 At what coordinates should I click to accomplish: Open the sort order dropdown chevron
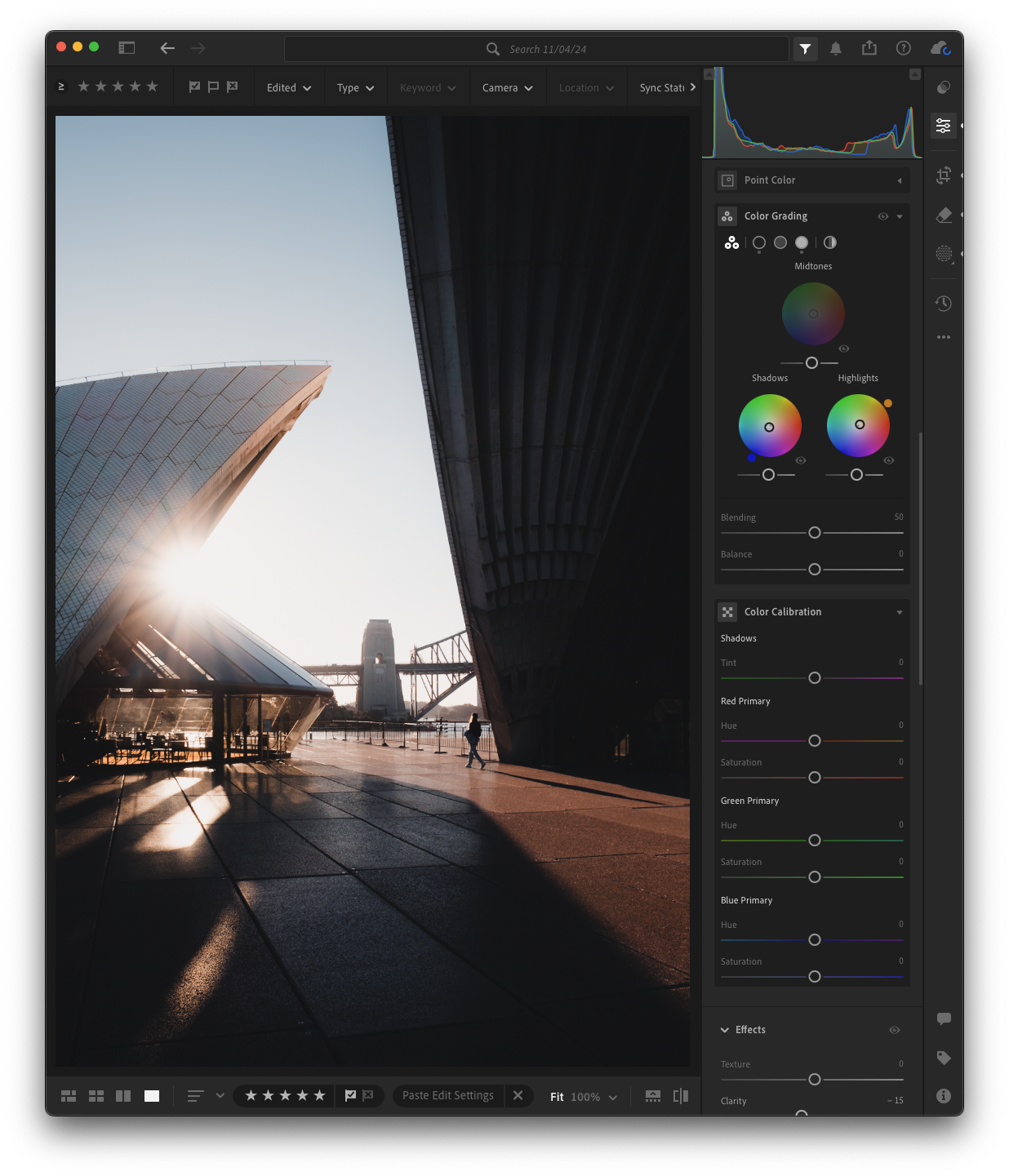point(220,1095)
